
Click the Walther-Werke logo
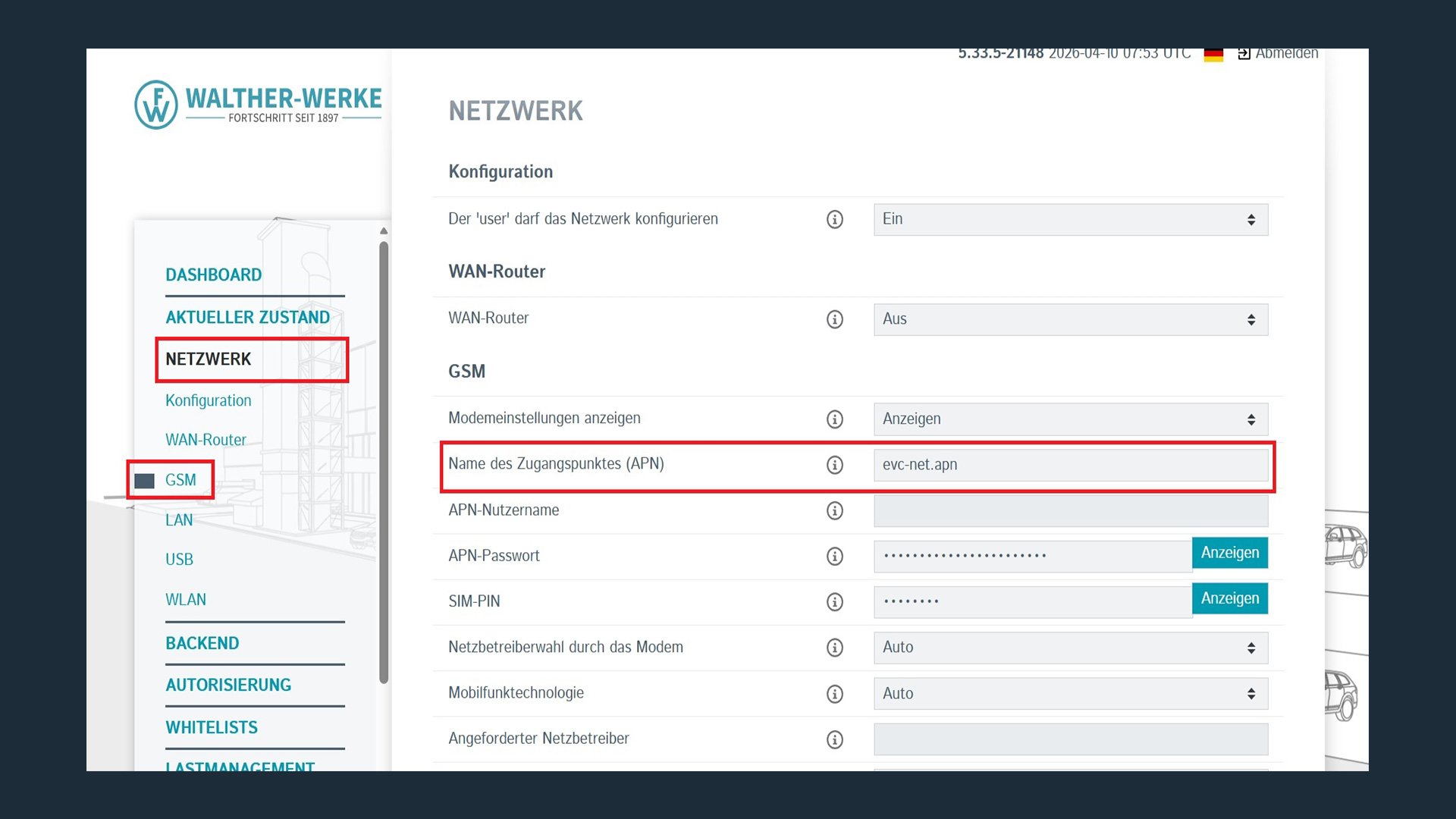click(x=258, y=105)
